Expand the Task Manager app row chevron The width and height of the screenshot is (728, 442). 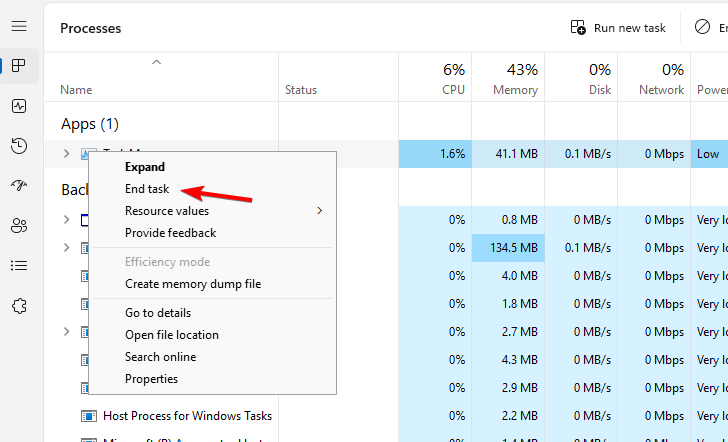click(67, 154)
